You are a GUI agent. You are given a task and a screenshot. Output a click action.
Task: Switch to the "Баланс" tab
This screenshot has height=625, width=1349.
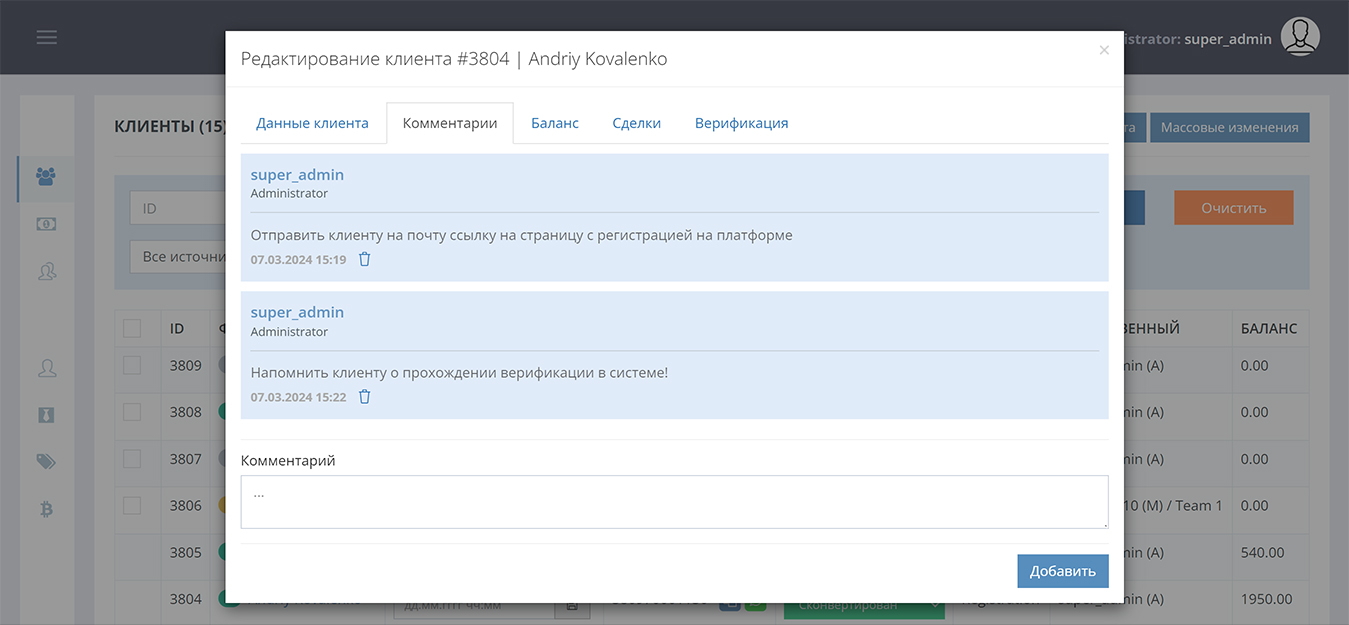tap(554, 123)
